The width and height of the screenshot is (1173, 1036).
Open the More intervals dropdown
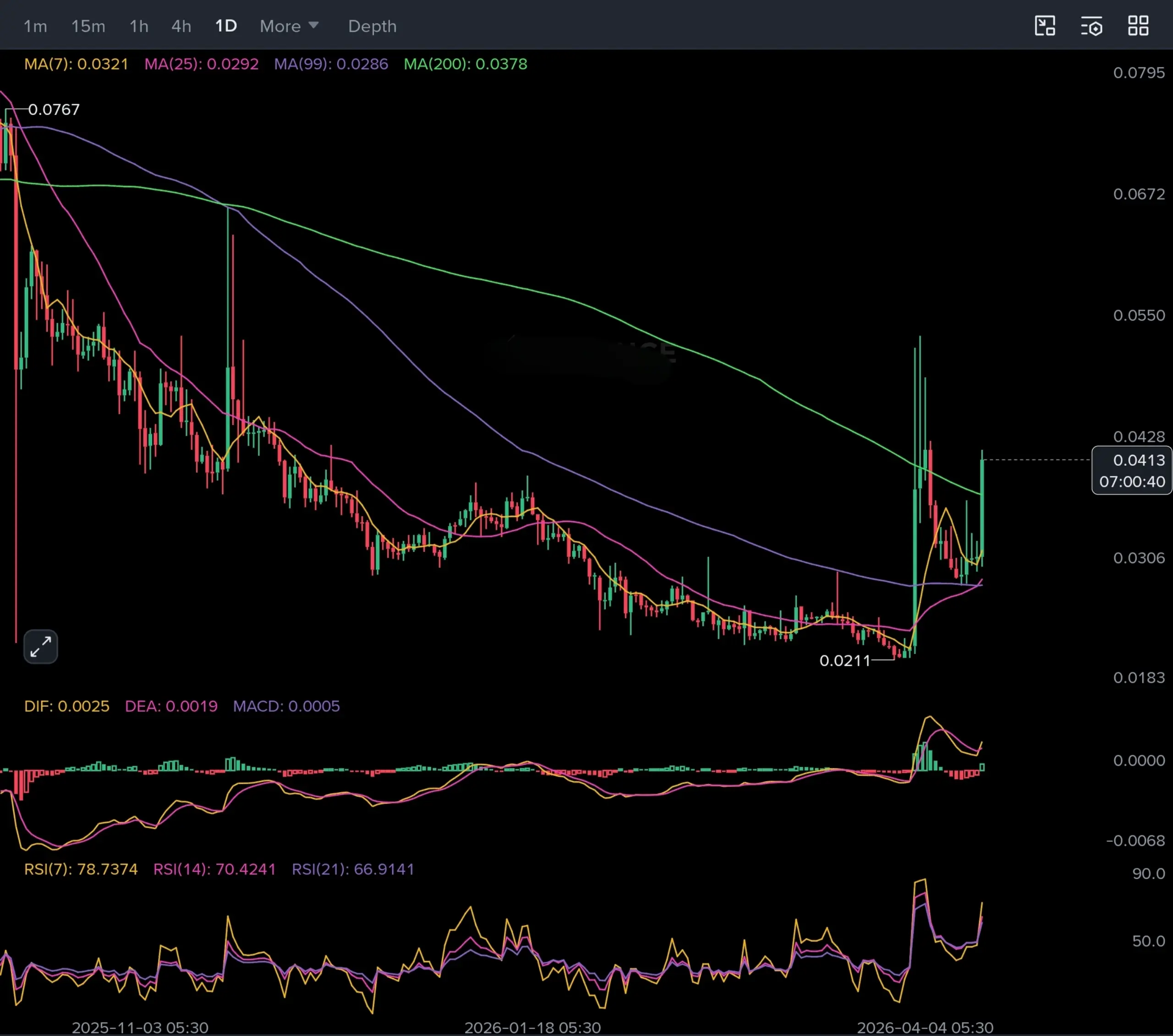280,27
